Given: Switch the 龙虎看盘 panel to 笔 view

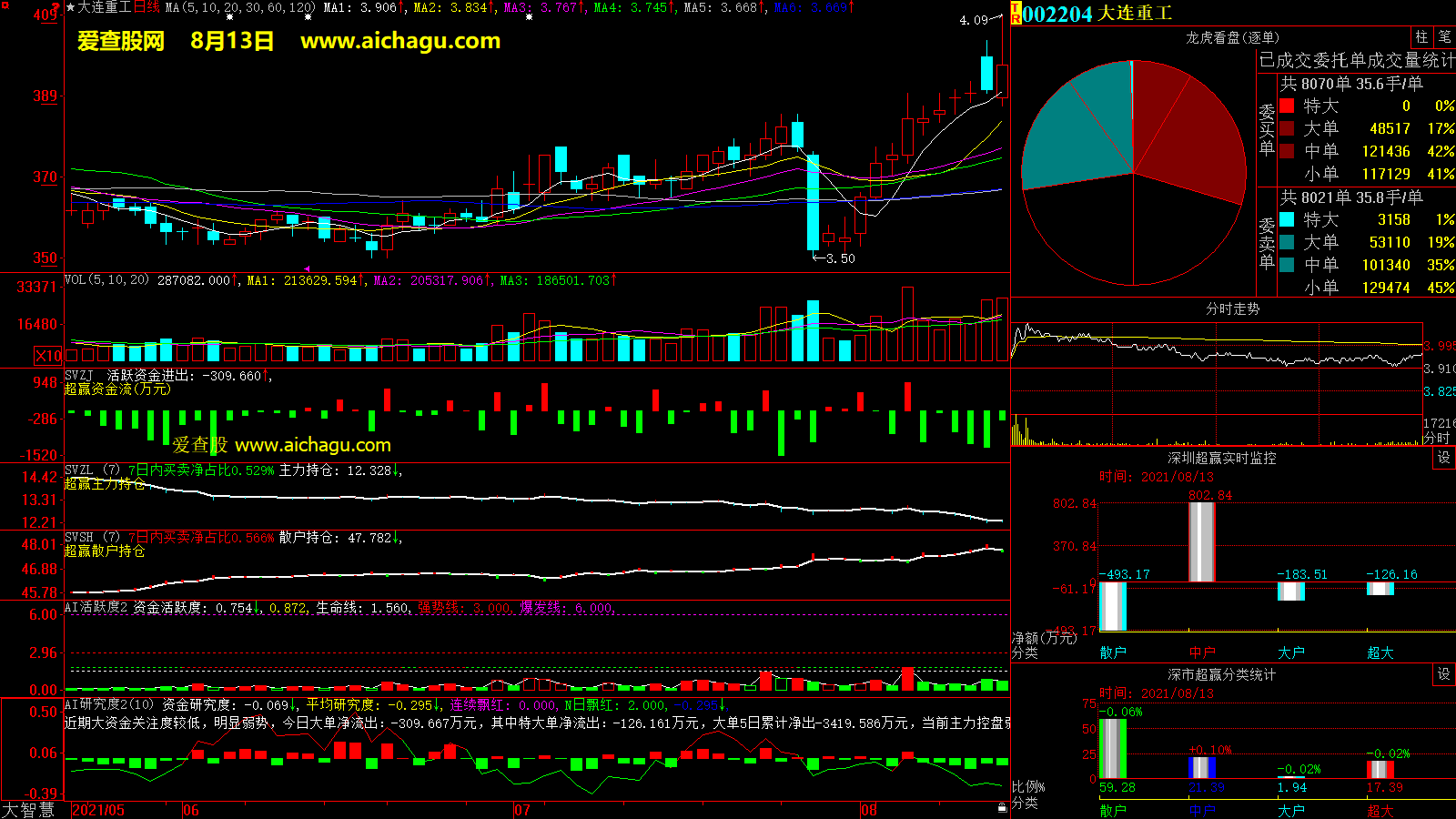Looking at the screenshot, I should [1444, 37].
